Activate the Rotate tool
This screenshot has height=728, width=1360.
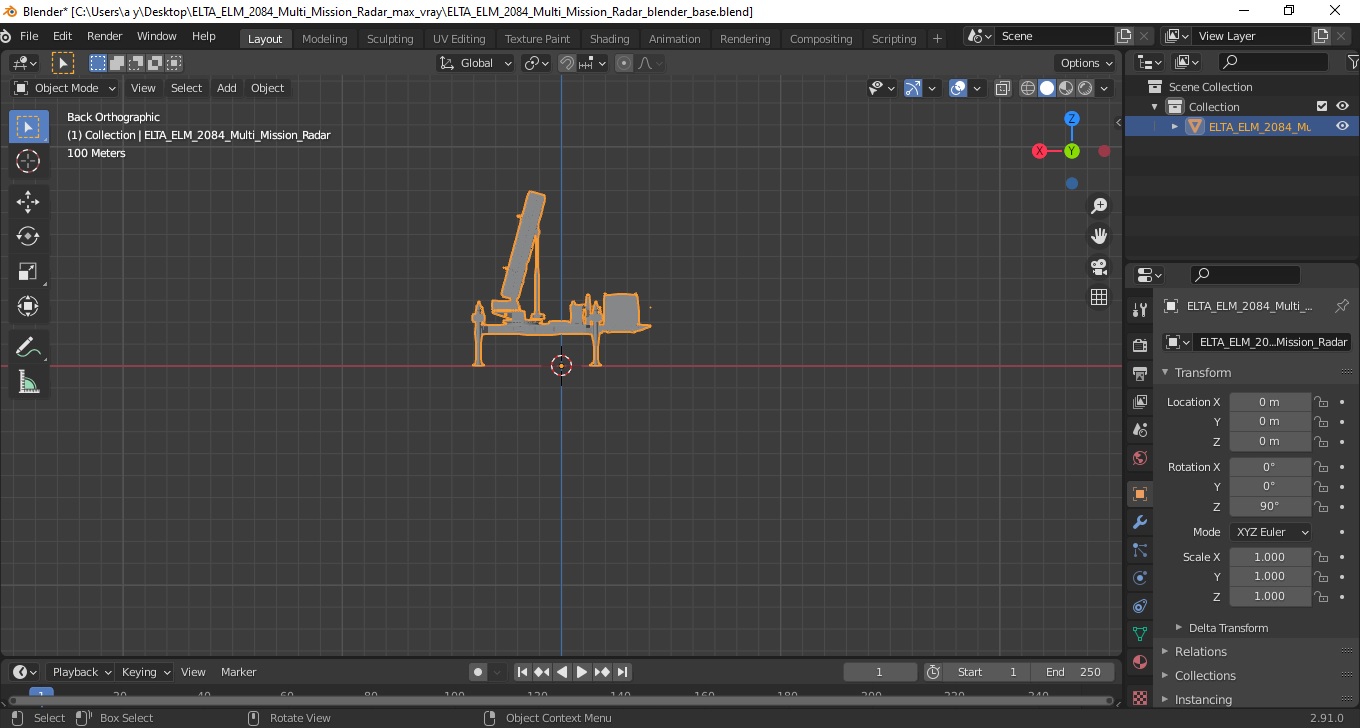click(28, 236)
